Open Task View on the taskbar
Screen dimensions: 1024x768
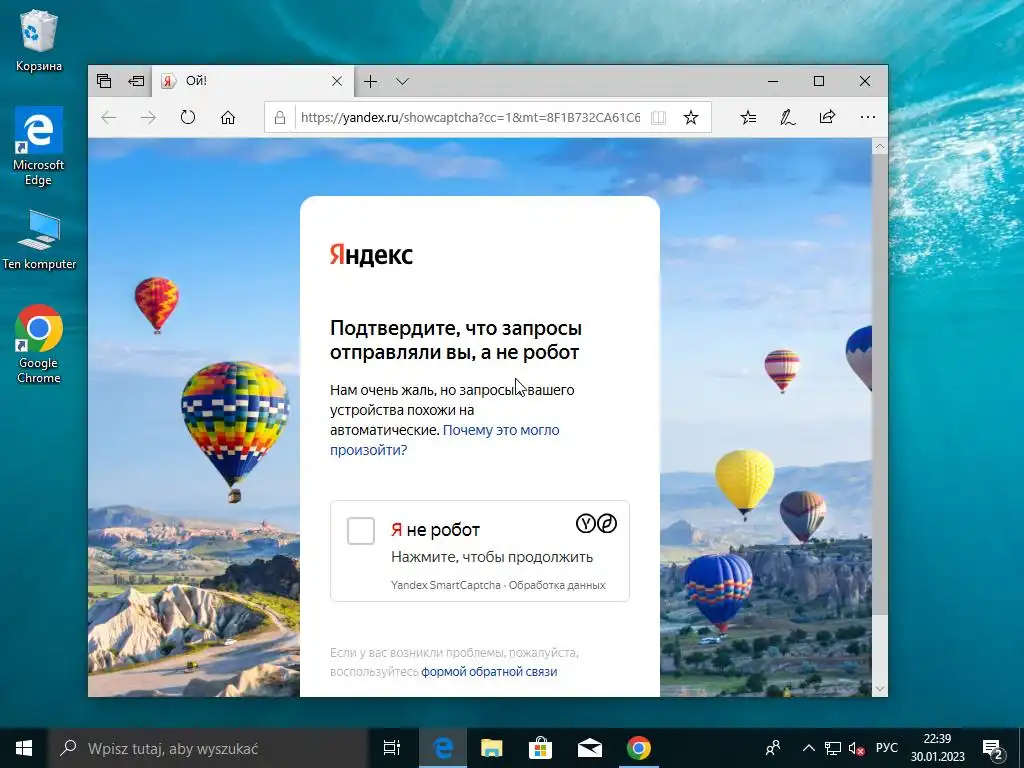(x=392, y=748)
